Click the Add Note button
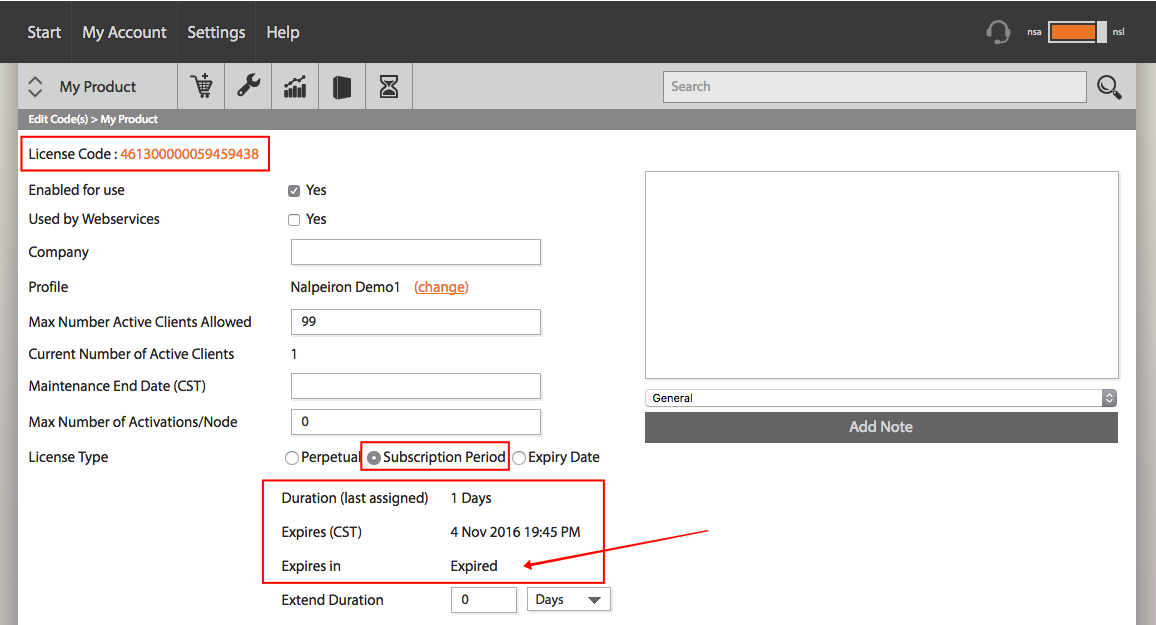The image size is (1156, 625). point(881,427)
